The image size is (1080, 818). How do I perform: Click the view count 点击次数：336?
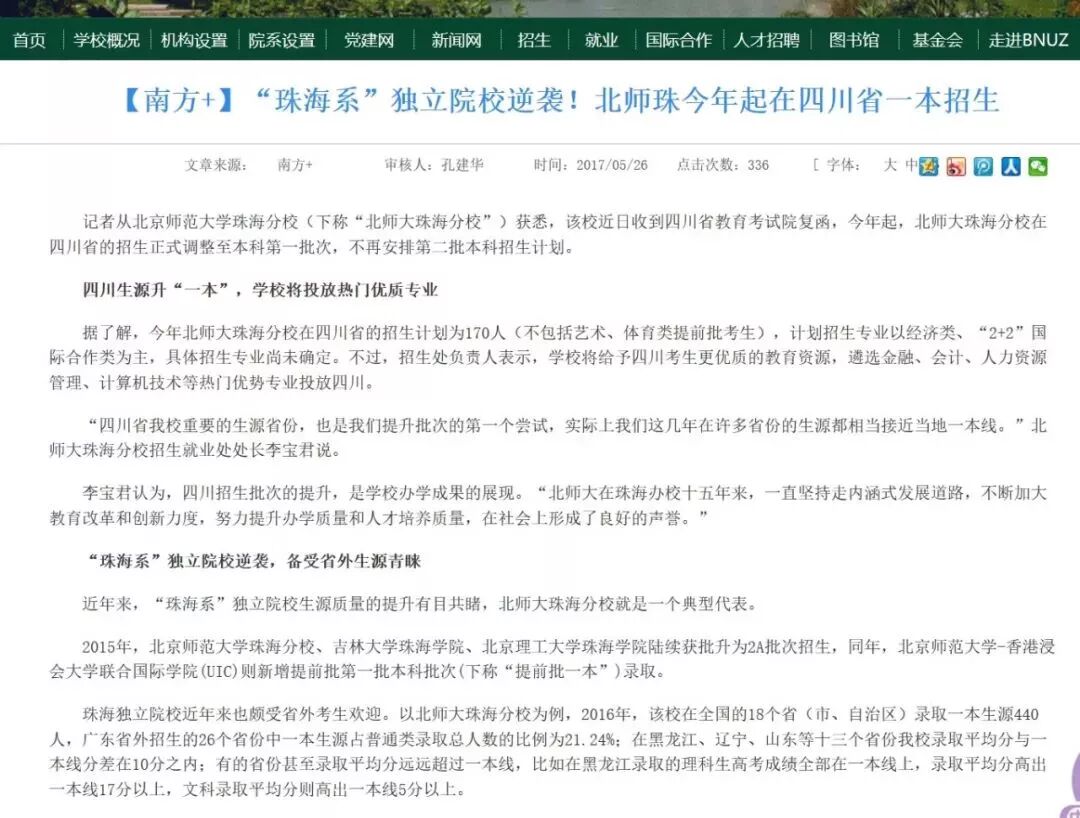tap(723, 165)
